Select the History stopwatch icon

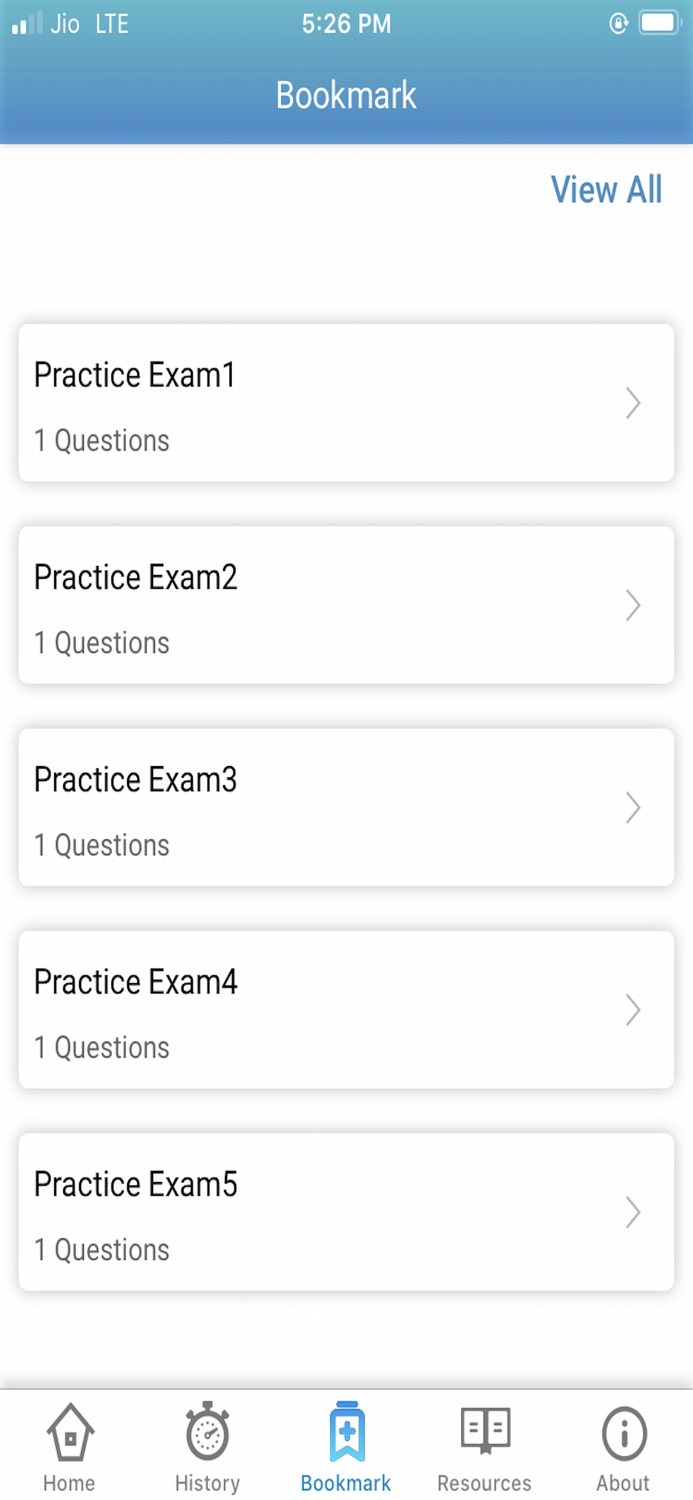coord(207,1432)
